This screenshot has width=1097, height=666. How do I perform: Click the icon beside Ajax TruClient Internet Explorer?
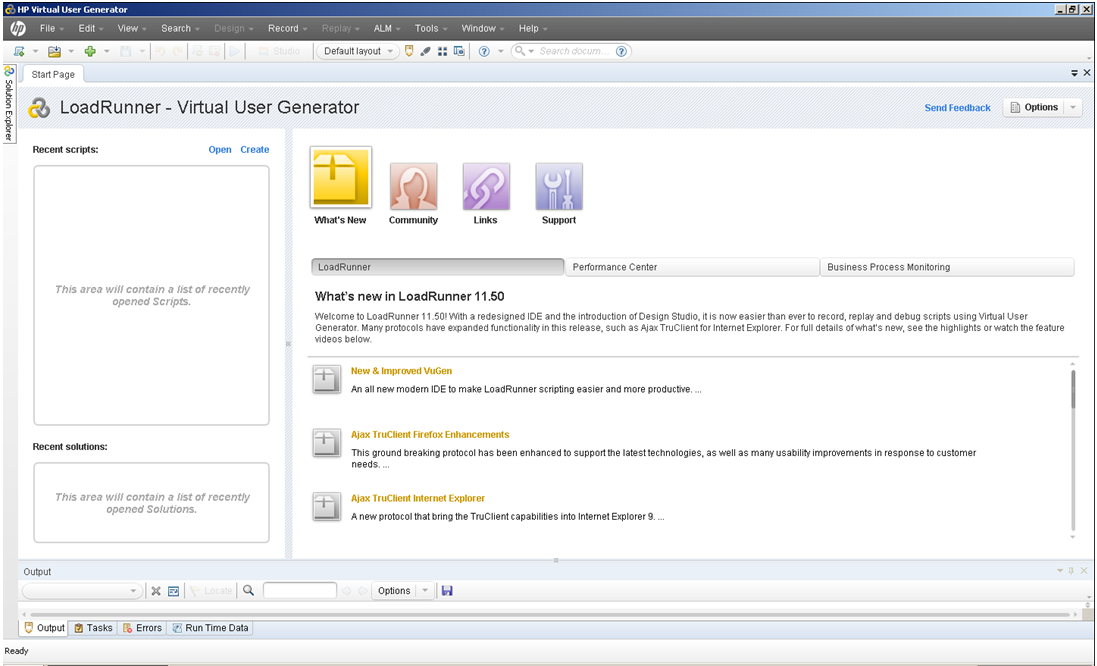pyautogui.click(x=327, y=506)
